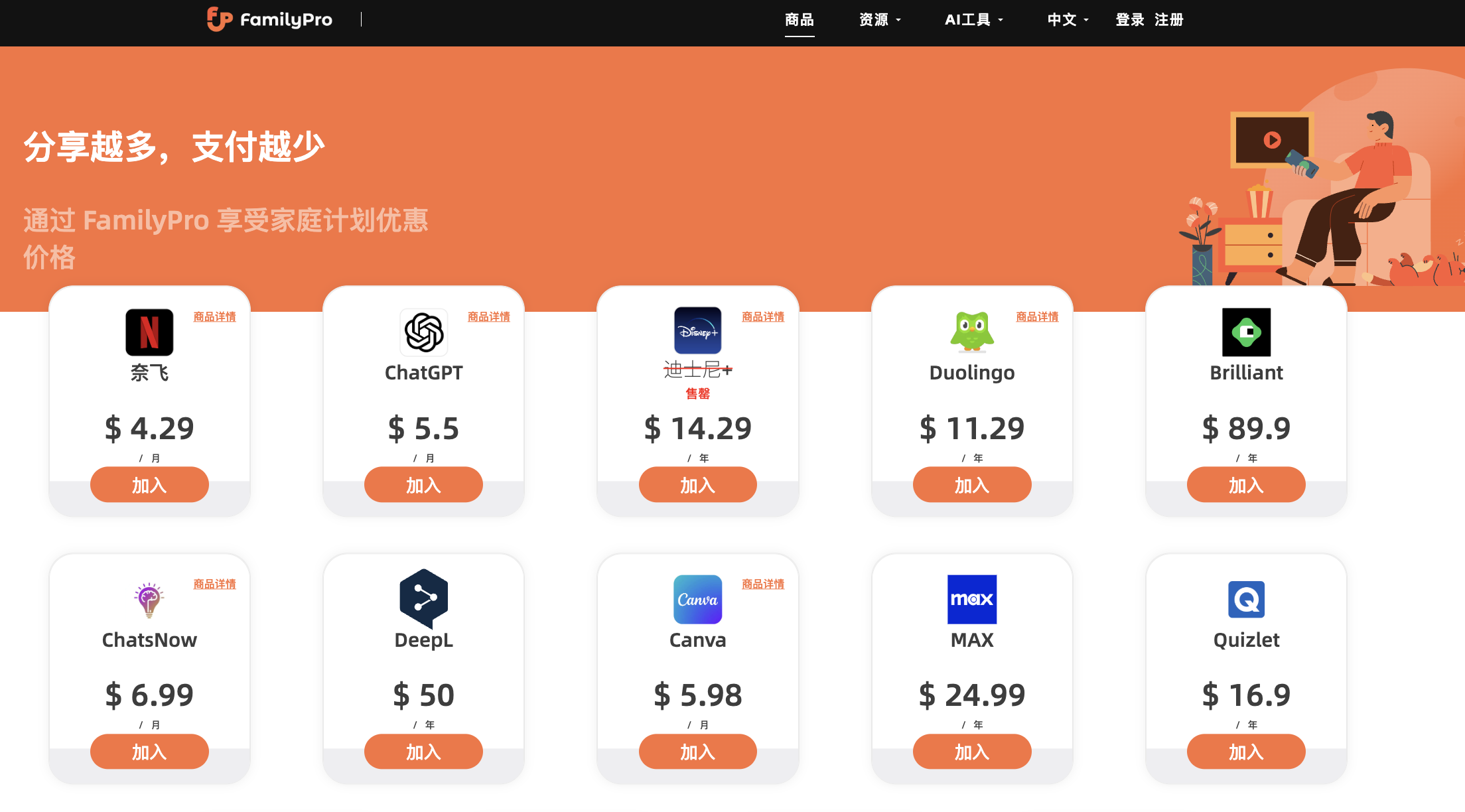Open 商品详情 link on Duolingo card
1465x812 pixels.
click(1037, 317)
